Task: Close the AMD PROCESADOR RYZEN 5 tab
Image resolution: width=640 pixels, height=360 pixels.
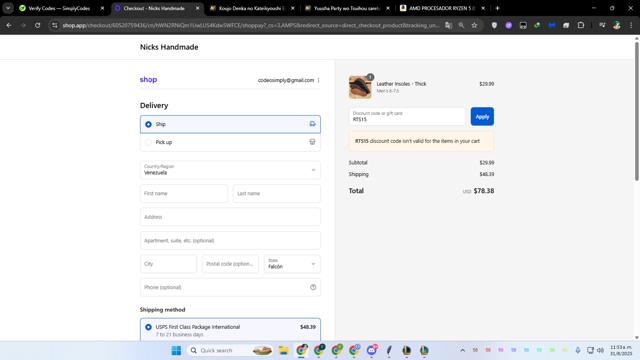Action: [483, 8]
